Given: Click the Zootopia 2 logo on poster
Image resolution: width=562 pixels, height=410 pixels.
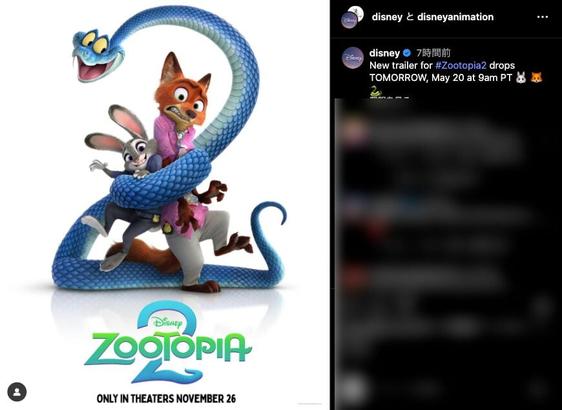Looking at the screenshot, I should [x=168, y=343].
